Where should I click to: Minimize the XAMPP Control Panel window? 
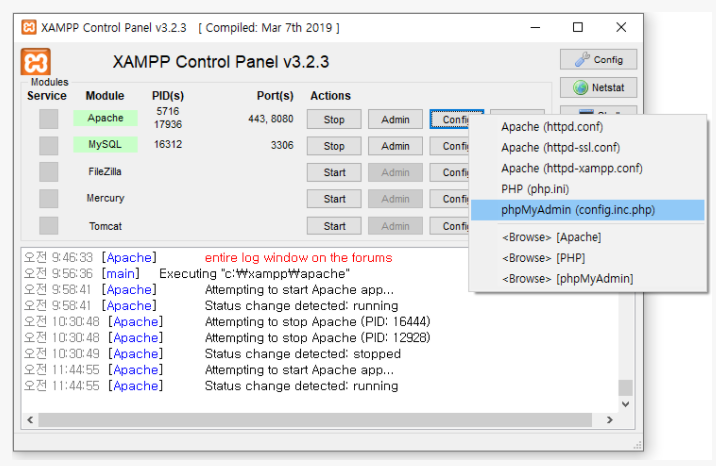tap(535, 27)
